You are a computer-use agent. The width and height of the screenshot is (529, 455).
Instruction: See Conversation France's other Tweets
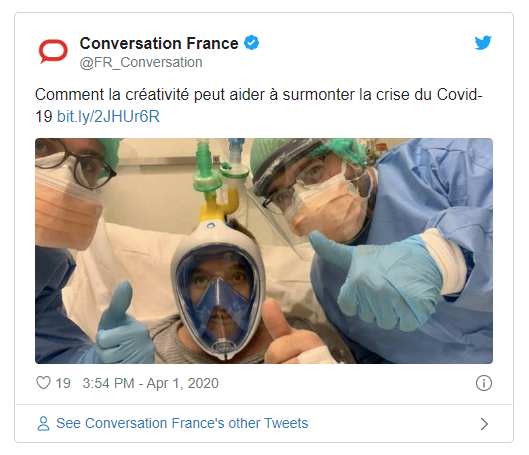tap(182, 423)
